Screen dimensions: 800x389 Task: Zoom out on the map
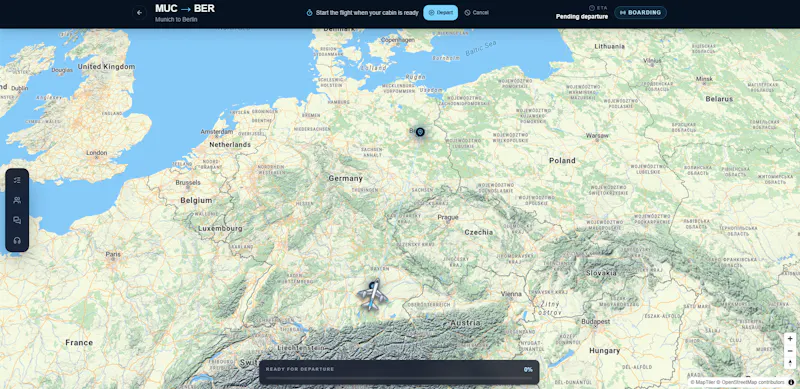790,351
